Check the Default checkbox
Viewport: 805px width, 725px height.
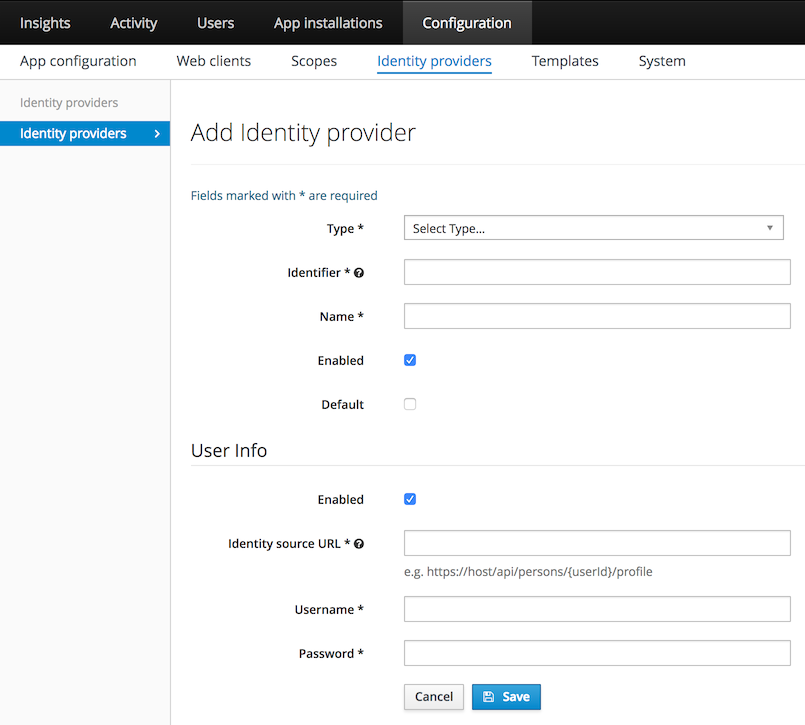click(x=410, y=404)
